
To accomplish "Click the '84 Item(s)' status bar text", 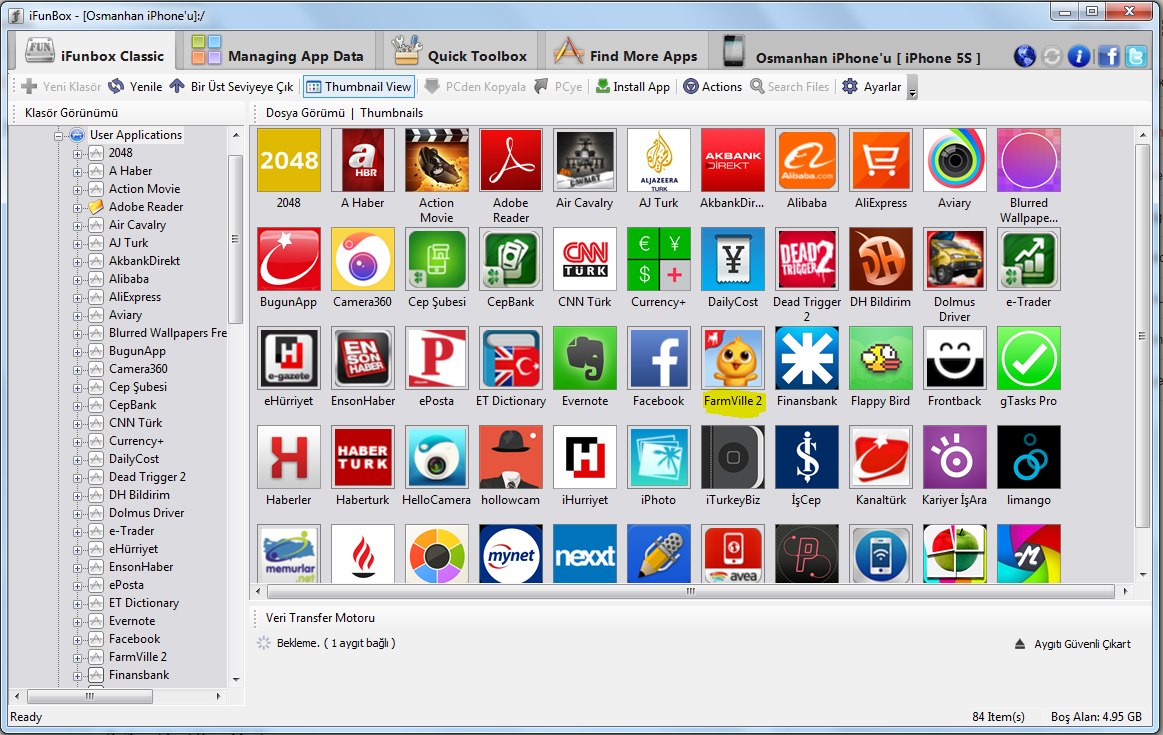I will coord(998,716).
